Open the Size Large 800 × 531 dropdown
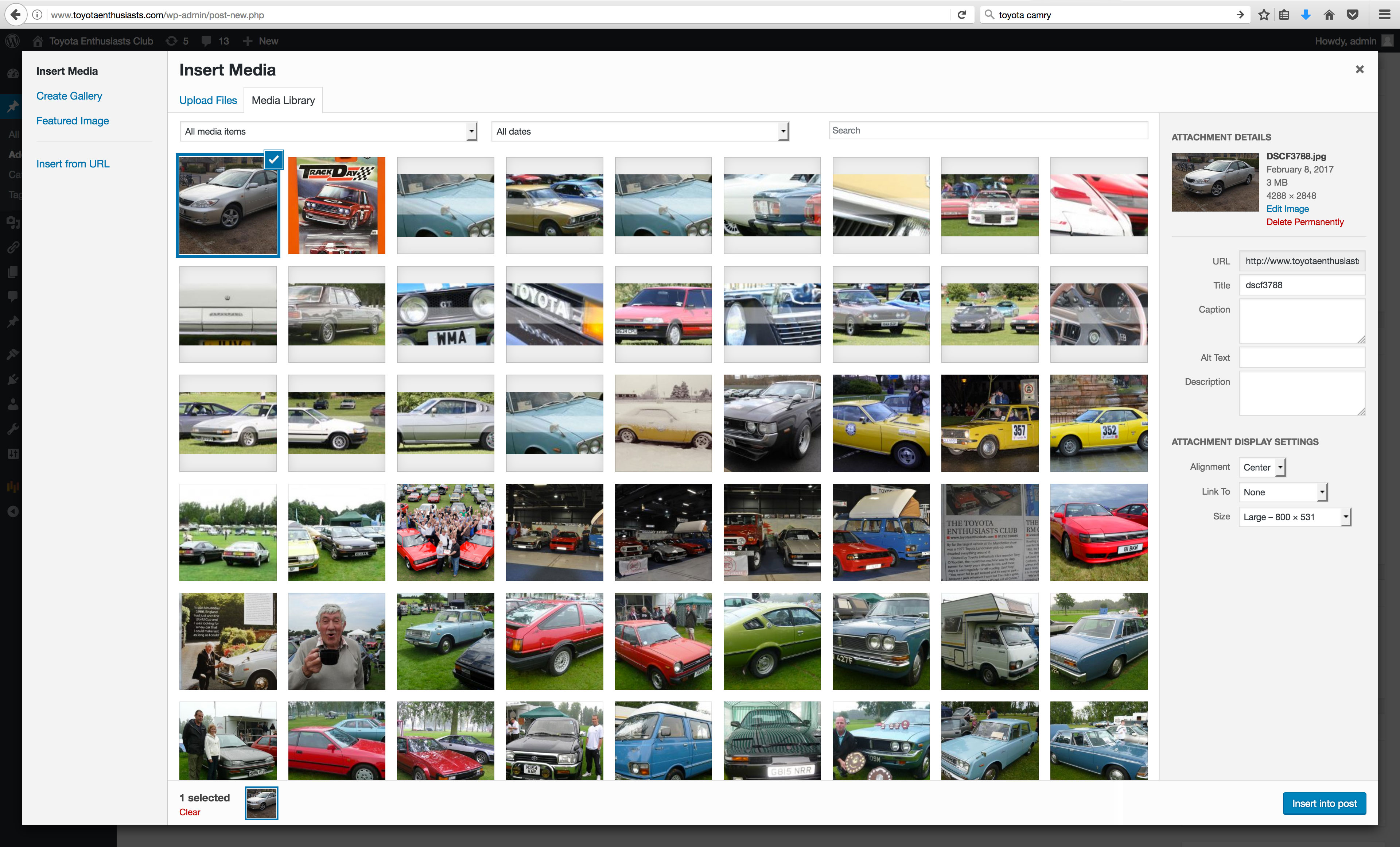Screen dimensions: 1400x847 (x=1294, y=517)
